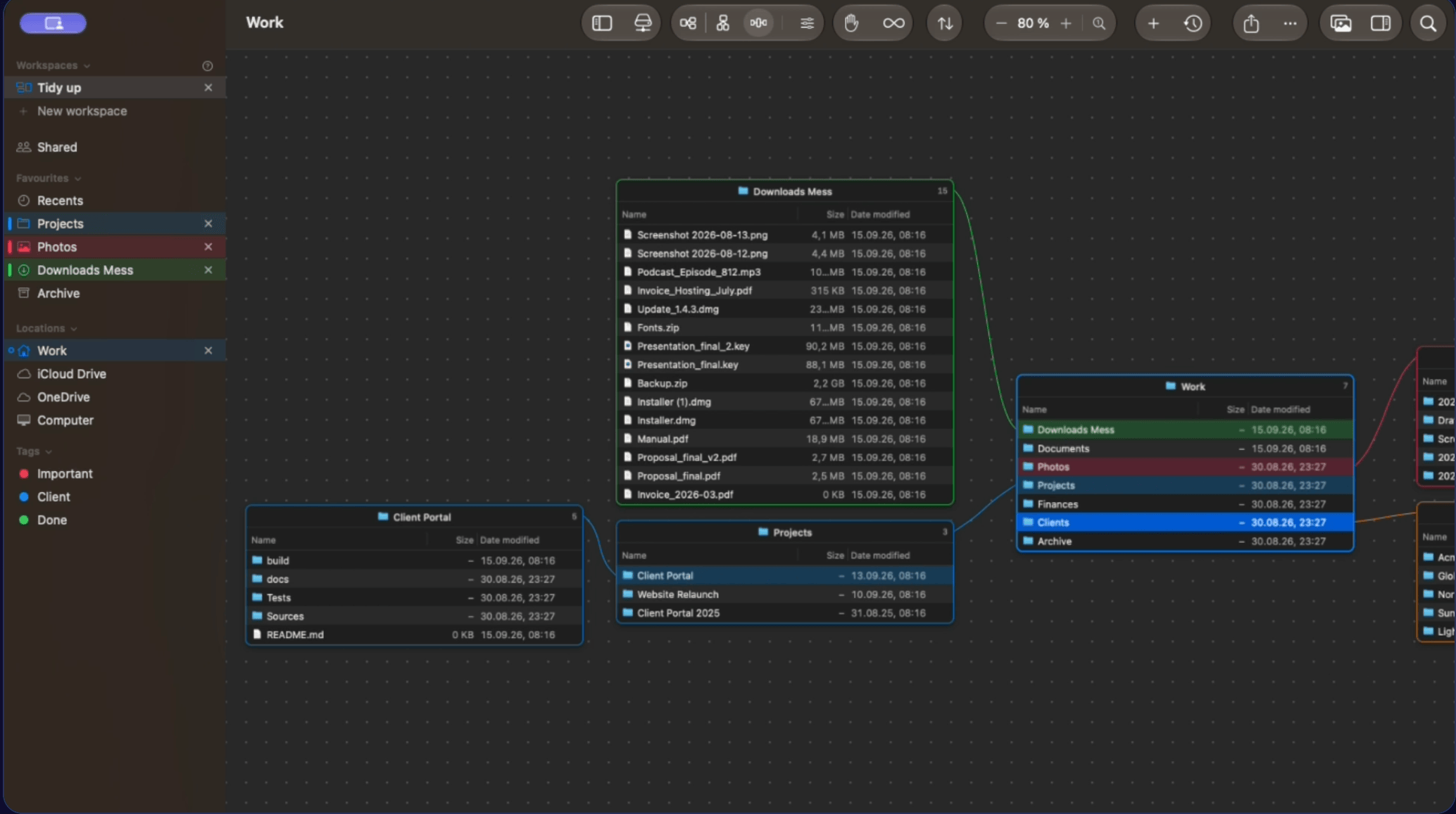The width and height of the screenshot is (1456, 814).
Task: Select Backup.zip in Downloads Mess
Action: tap(784, 383)
